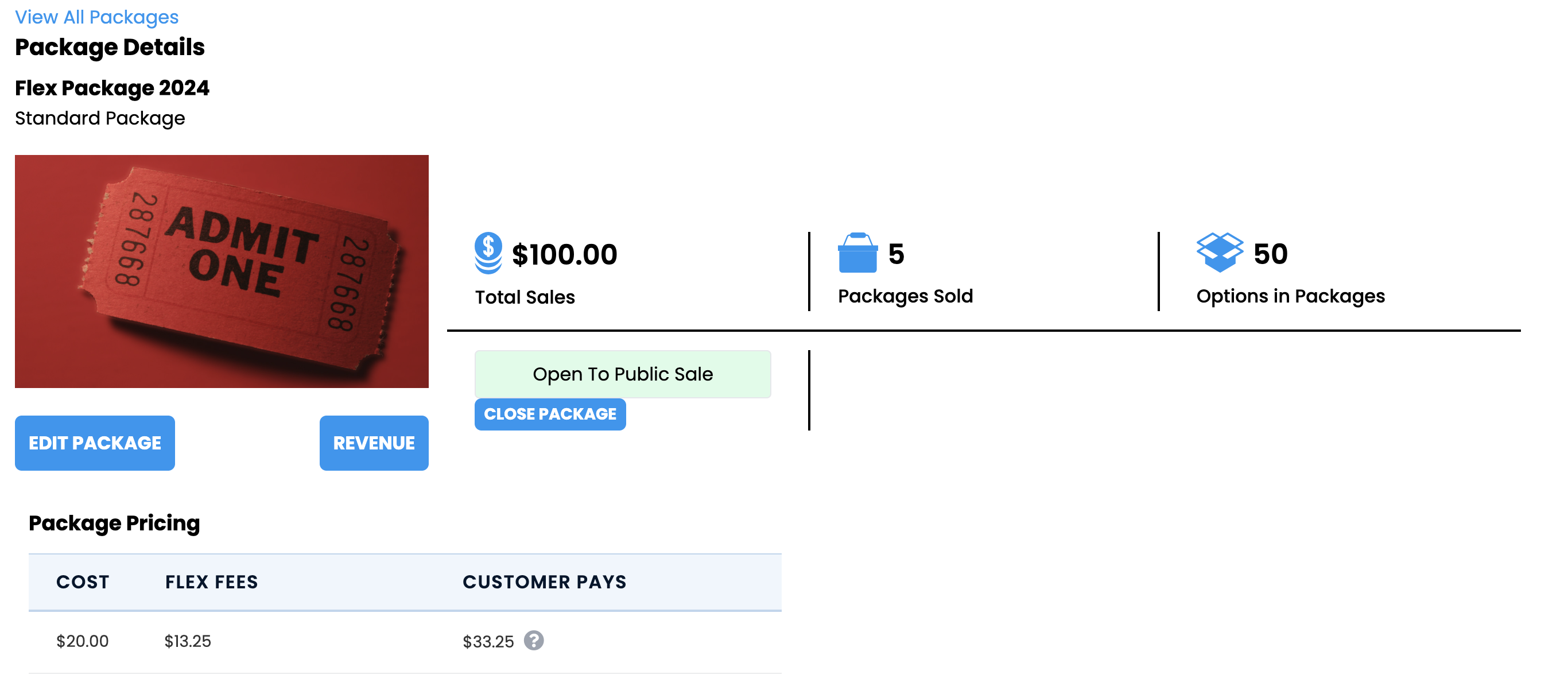This screenshot has height=698, width=1568.
Task: Click the Admit One ticket image
Action: click(222, 272)
